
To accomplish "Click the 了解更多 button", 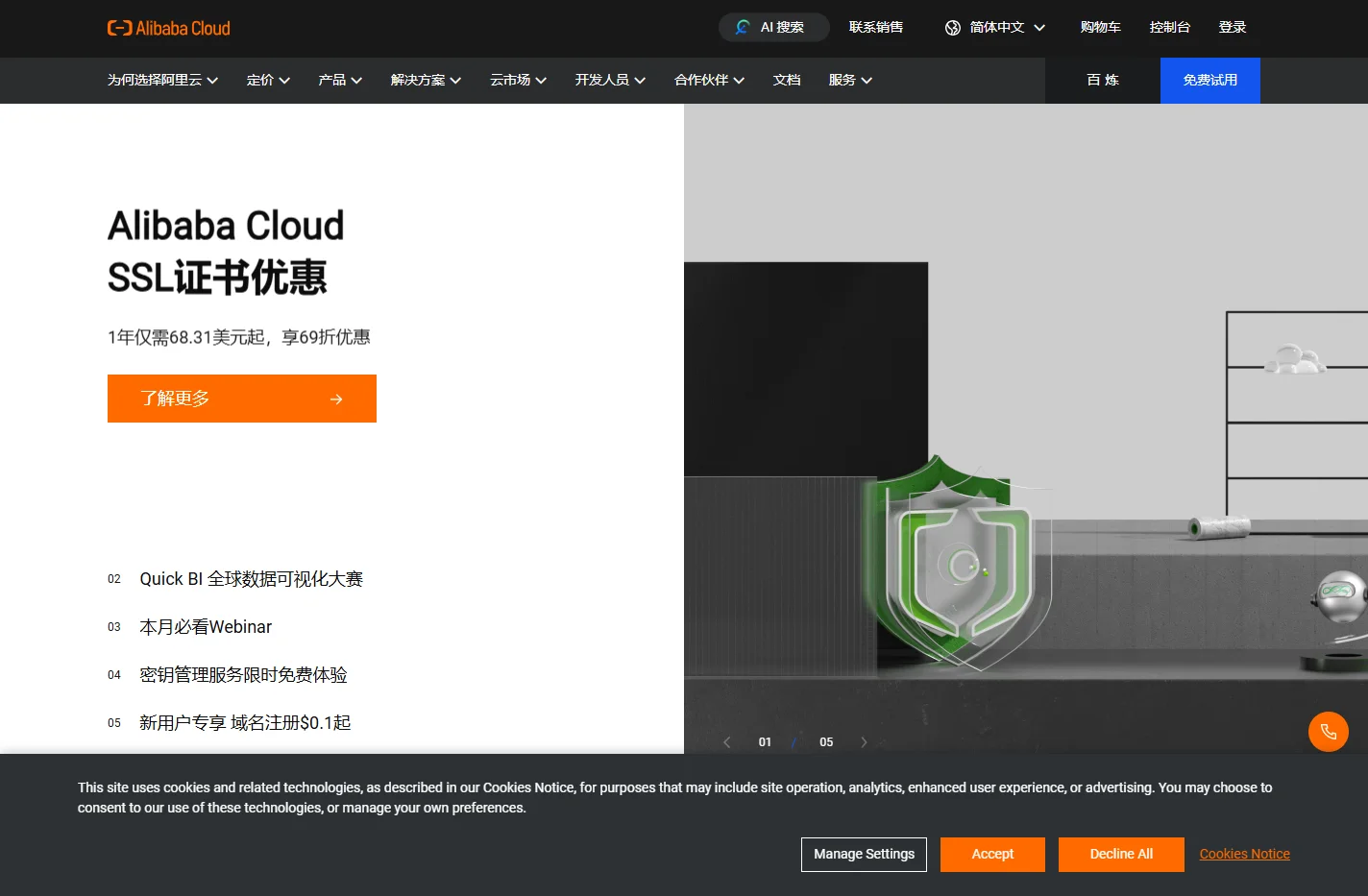I will (x=242, y=399).
